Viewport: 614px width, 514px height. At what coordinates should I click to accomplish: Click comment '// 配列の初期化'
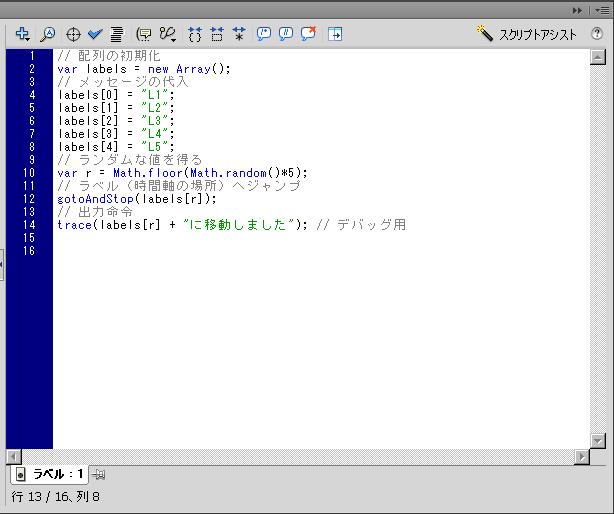click(x=109, y=56)
